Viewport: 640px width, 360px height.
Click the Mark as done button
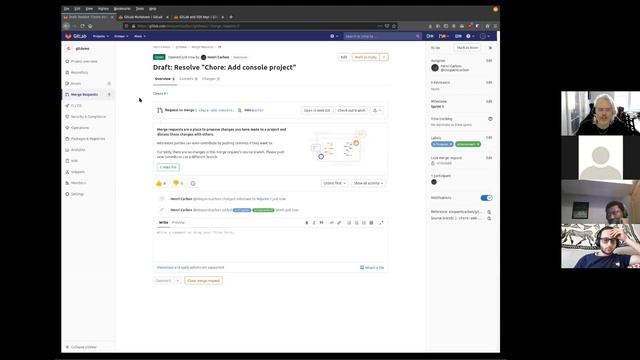467,48
